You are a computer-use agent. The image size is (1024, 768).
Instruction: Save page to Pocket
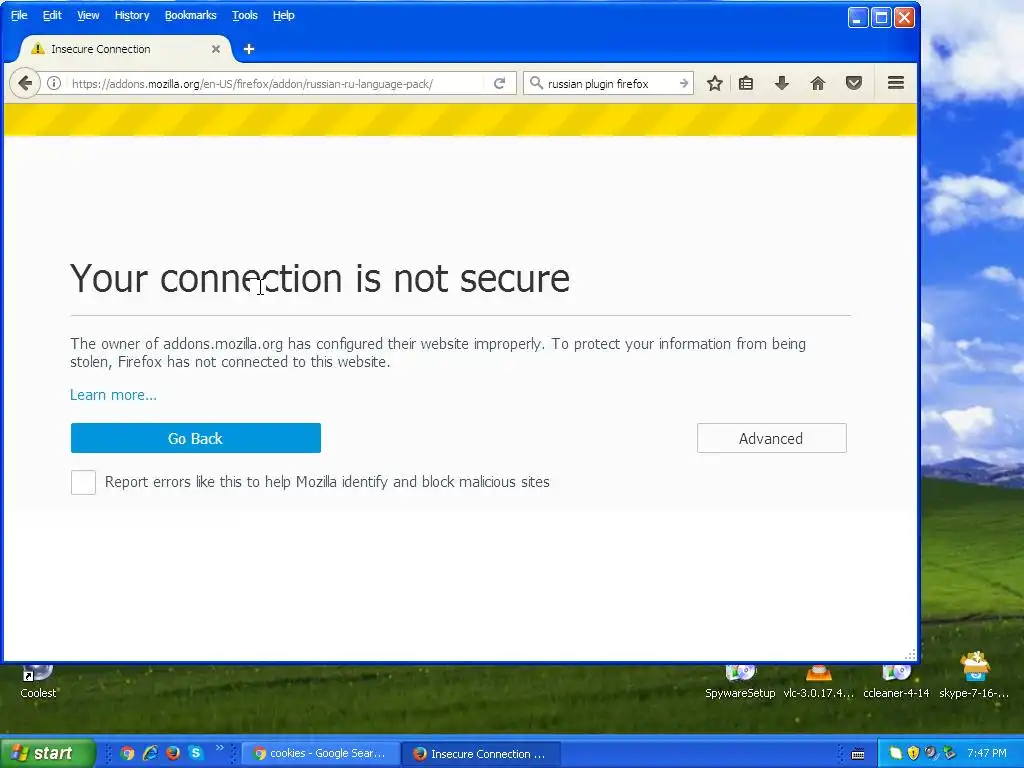click(854, 83)
